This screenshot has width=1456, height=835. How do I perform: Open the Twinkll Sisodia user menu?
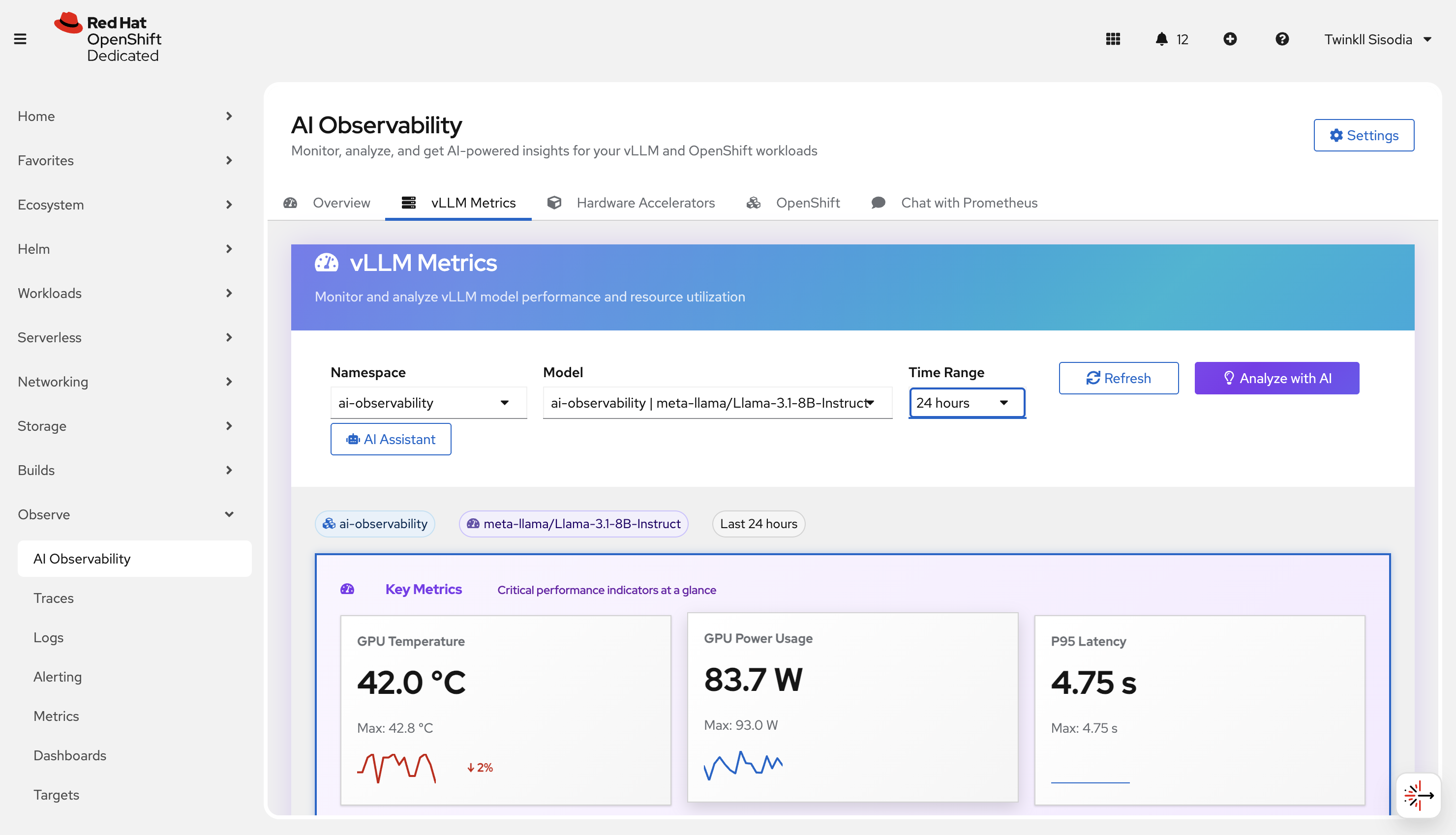coord(1379,39)
